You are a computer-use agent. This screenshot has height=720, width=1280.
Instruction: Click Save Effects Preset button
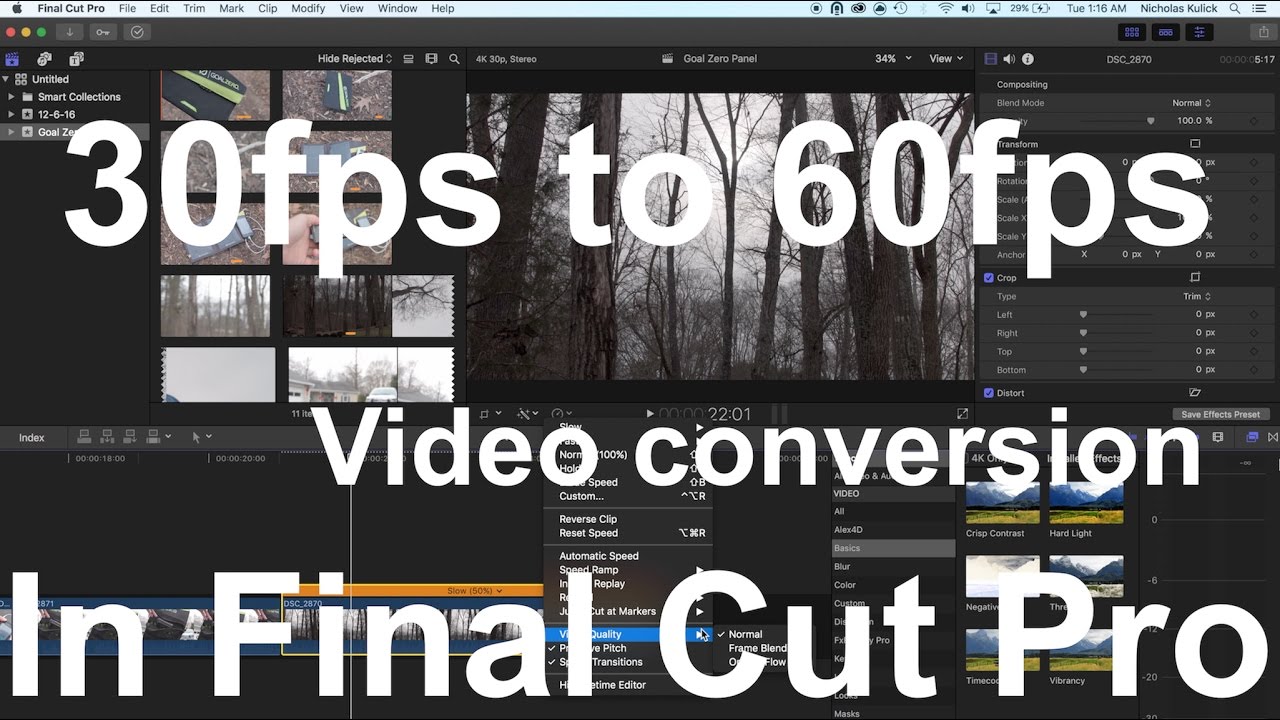click(1220, 414)
